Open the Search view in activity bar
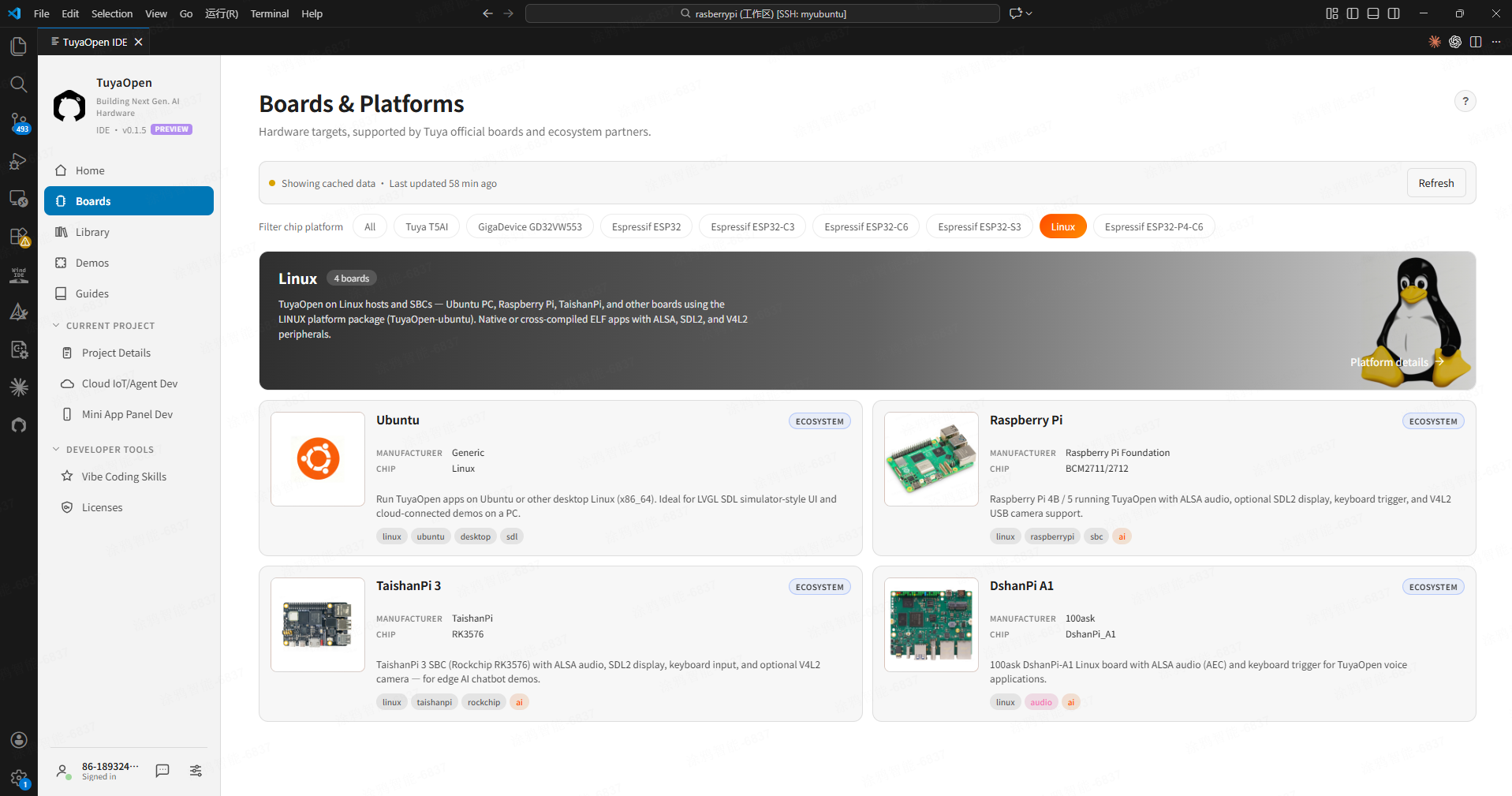This screenshot has width=1512, height=796. click(x=18, y=84)
